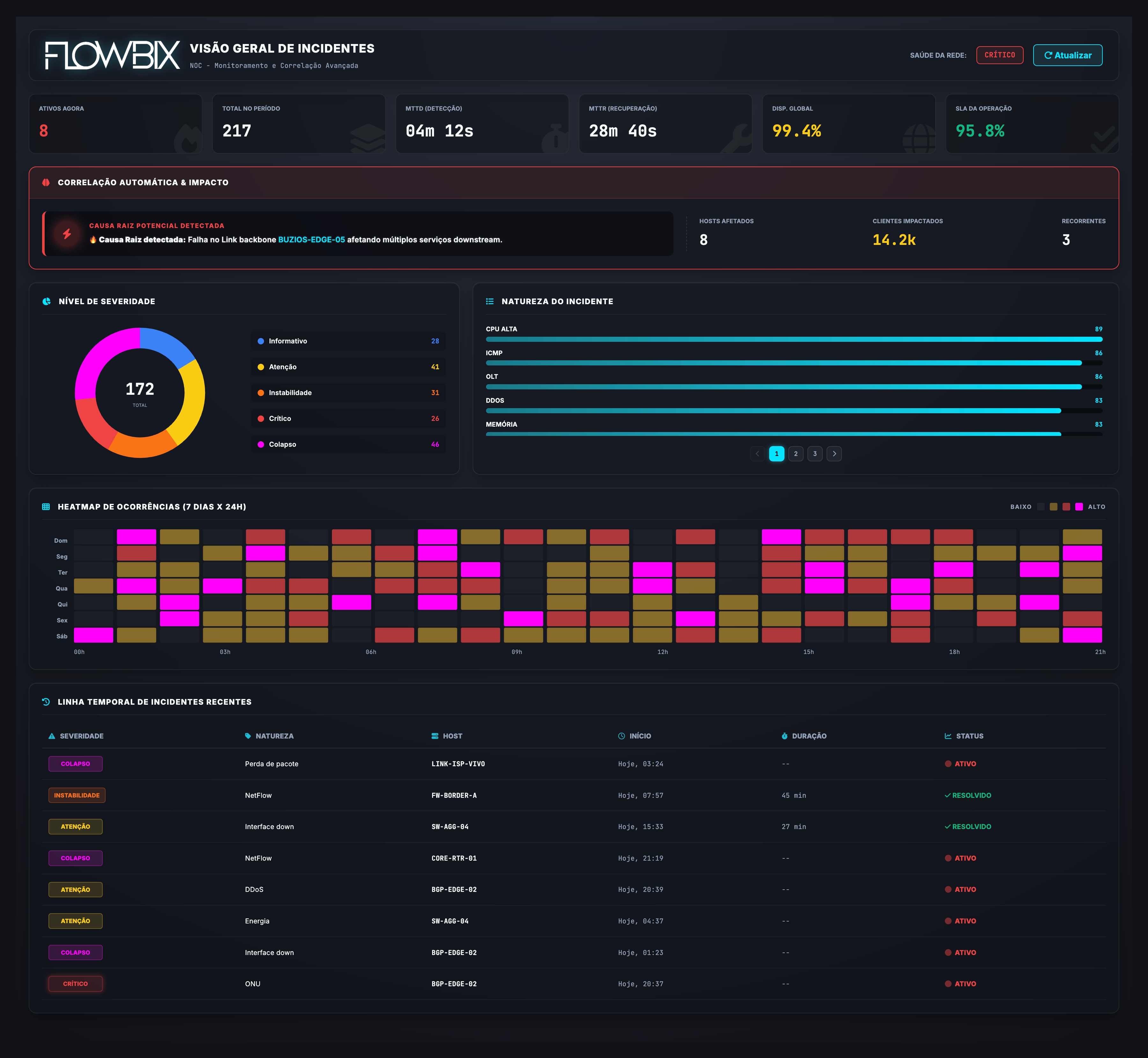
Task: Go to page 2 of incident nature list
Action: [x=795, y=453]
